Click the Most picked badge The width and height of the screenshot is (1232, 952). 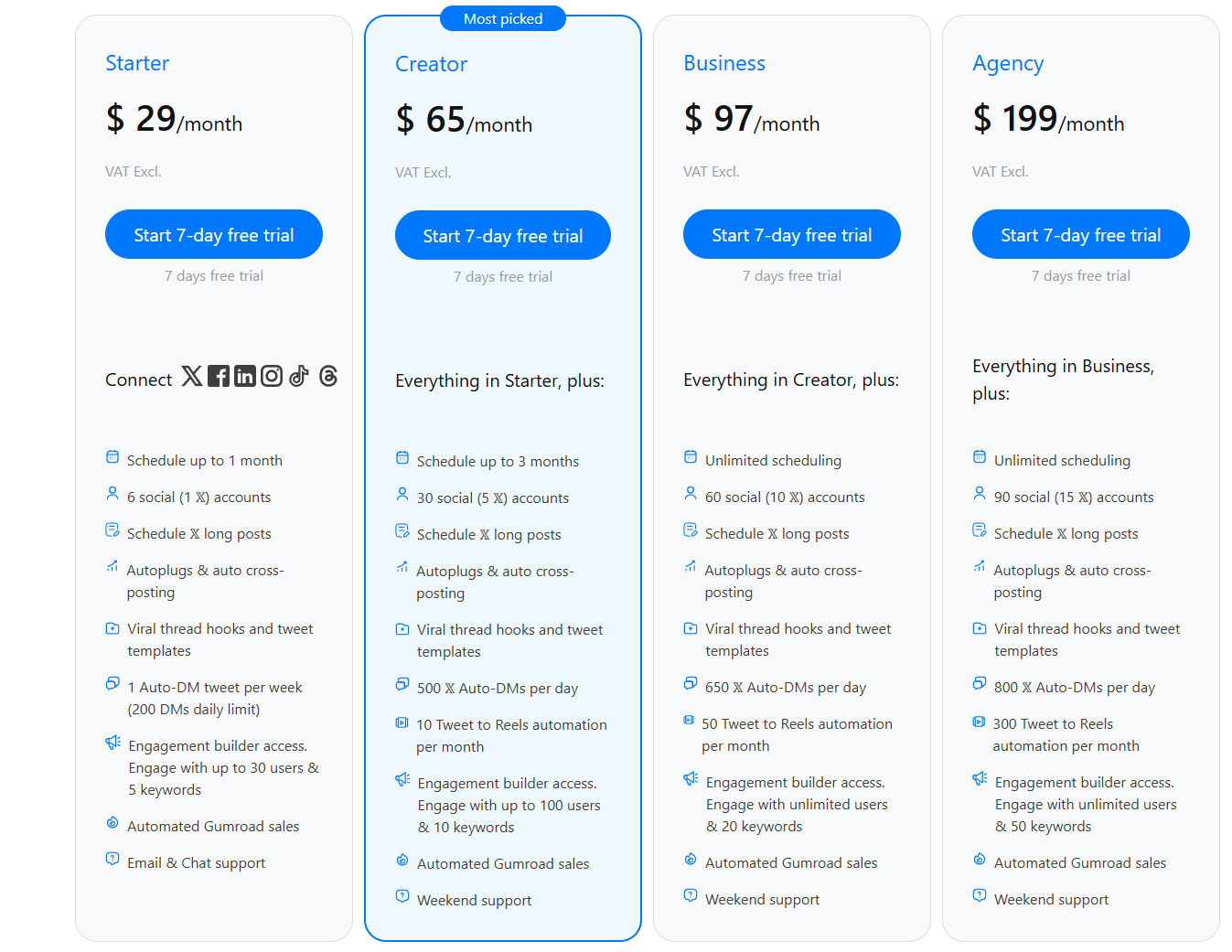point(503,17)
